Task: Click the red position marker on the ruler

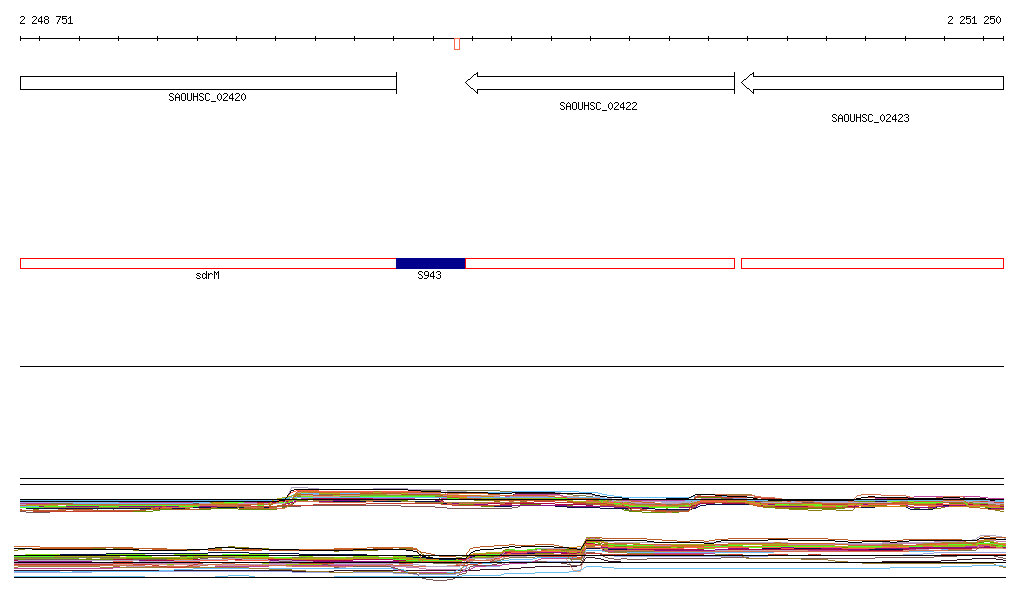Action: 456,44
